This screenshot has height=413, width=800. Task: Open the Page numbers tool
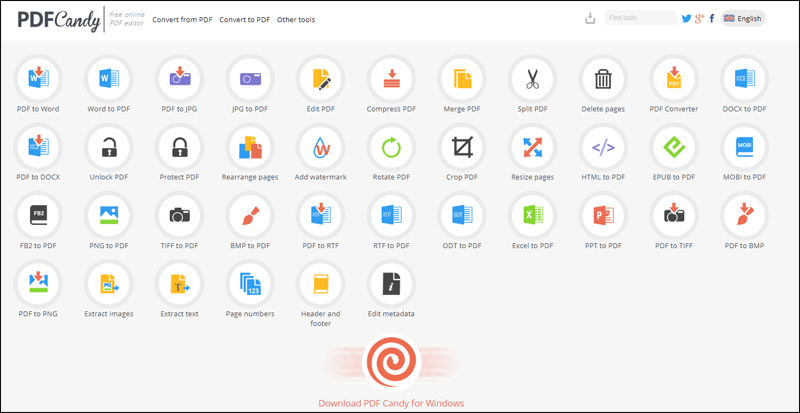click(x=250, y=284)
